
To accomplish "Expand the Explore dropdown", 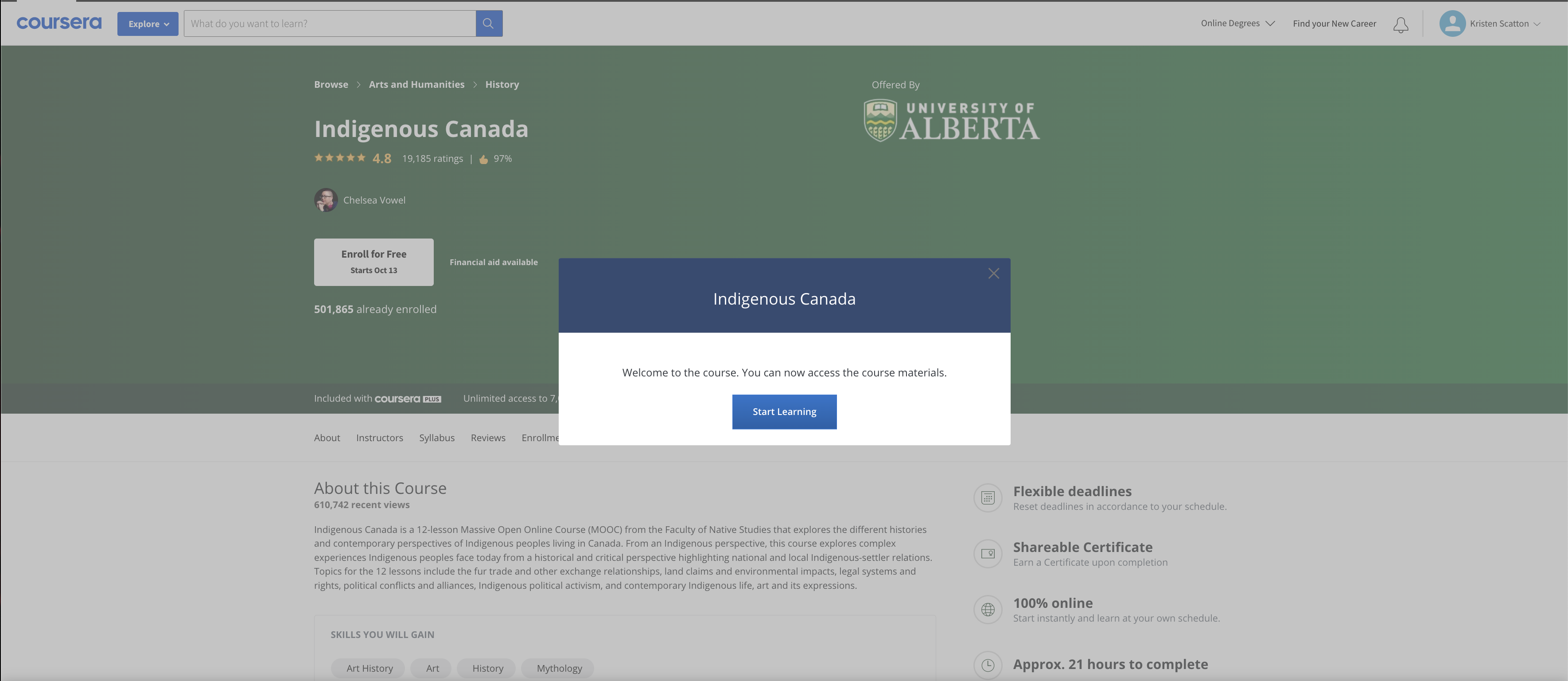I will (x=148, y=24).
